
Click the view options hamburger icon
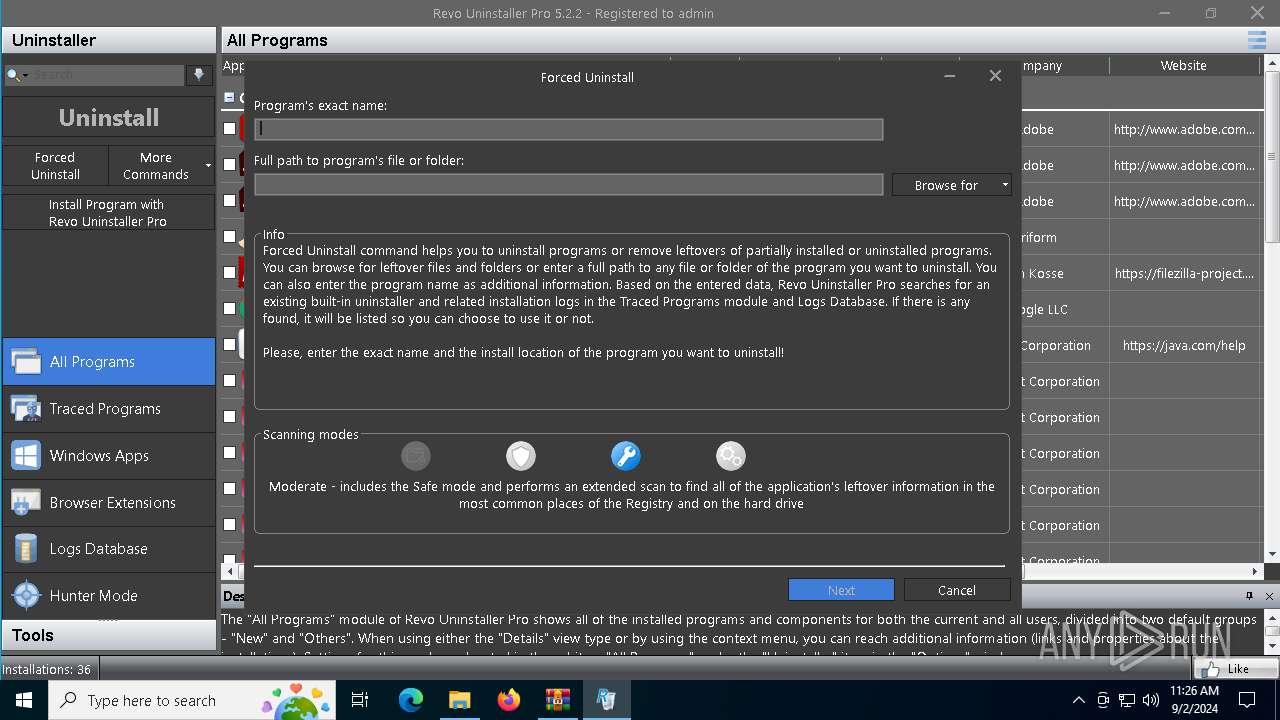coord(1256,40)
